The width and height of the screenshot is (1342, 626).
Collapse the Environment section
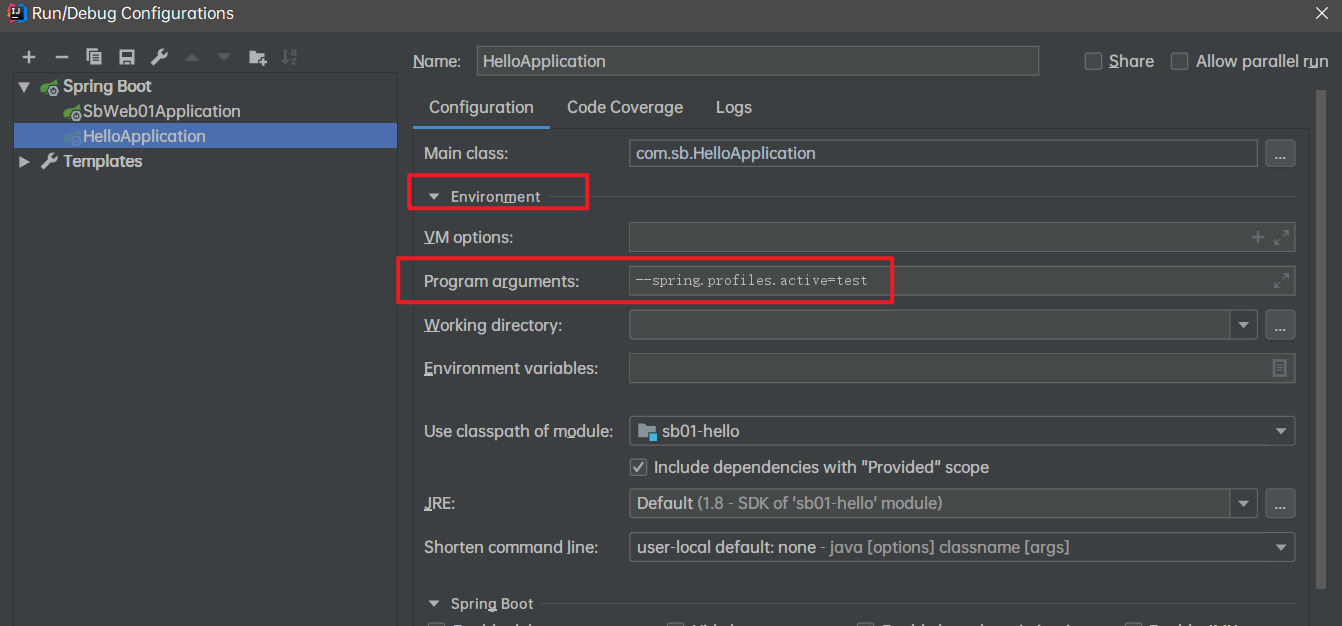(434, 197)
